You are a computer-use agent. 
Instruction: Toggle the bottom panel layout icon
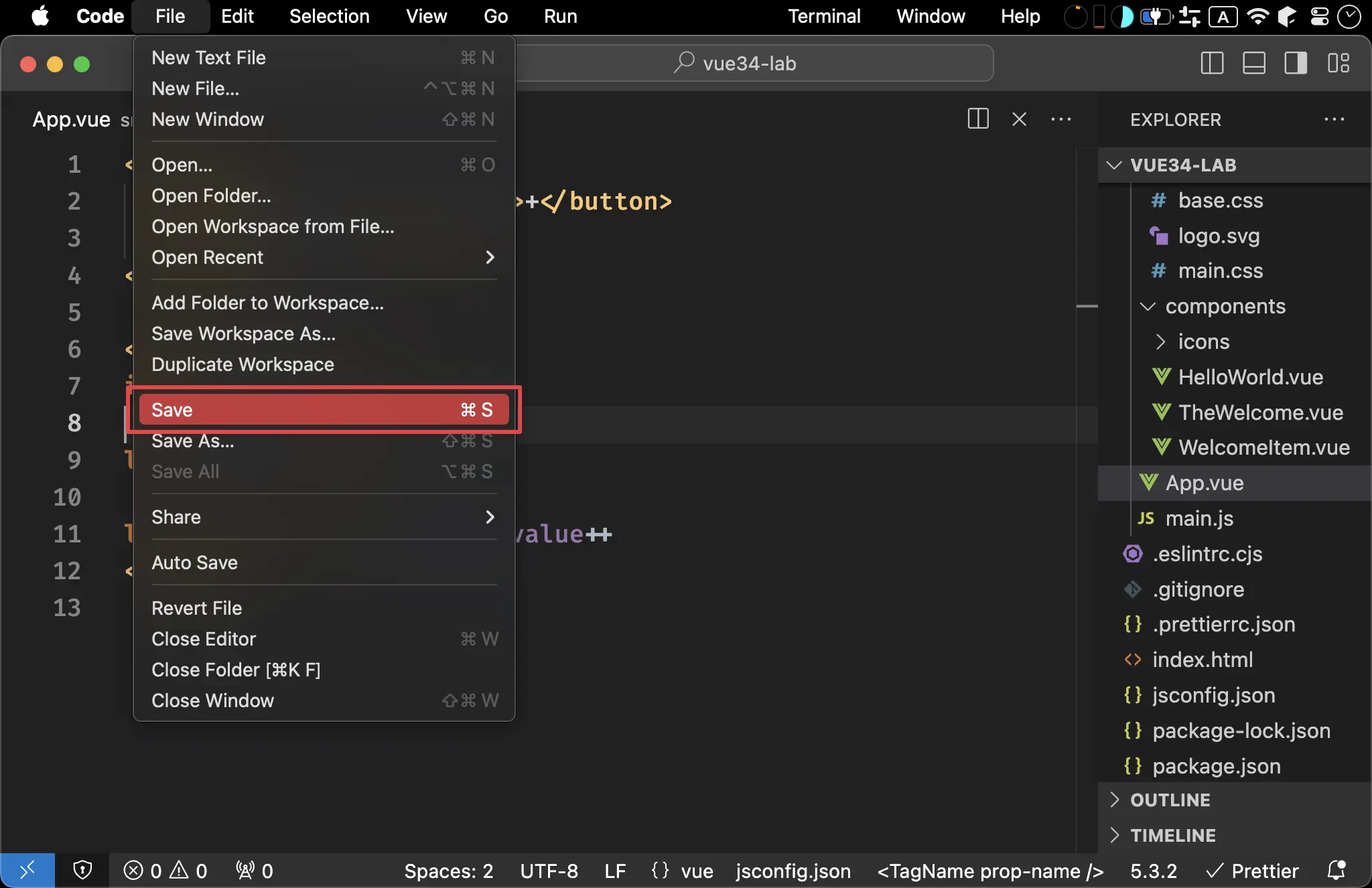(x=1253, y=64)
